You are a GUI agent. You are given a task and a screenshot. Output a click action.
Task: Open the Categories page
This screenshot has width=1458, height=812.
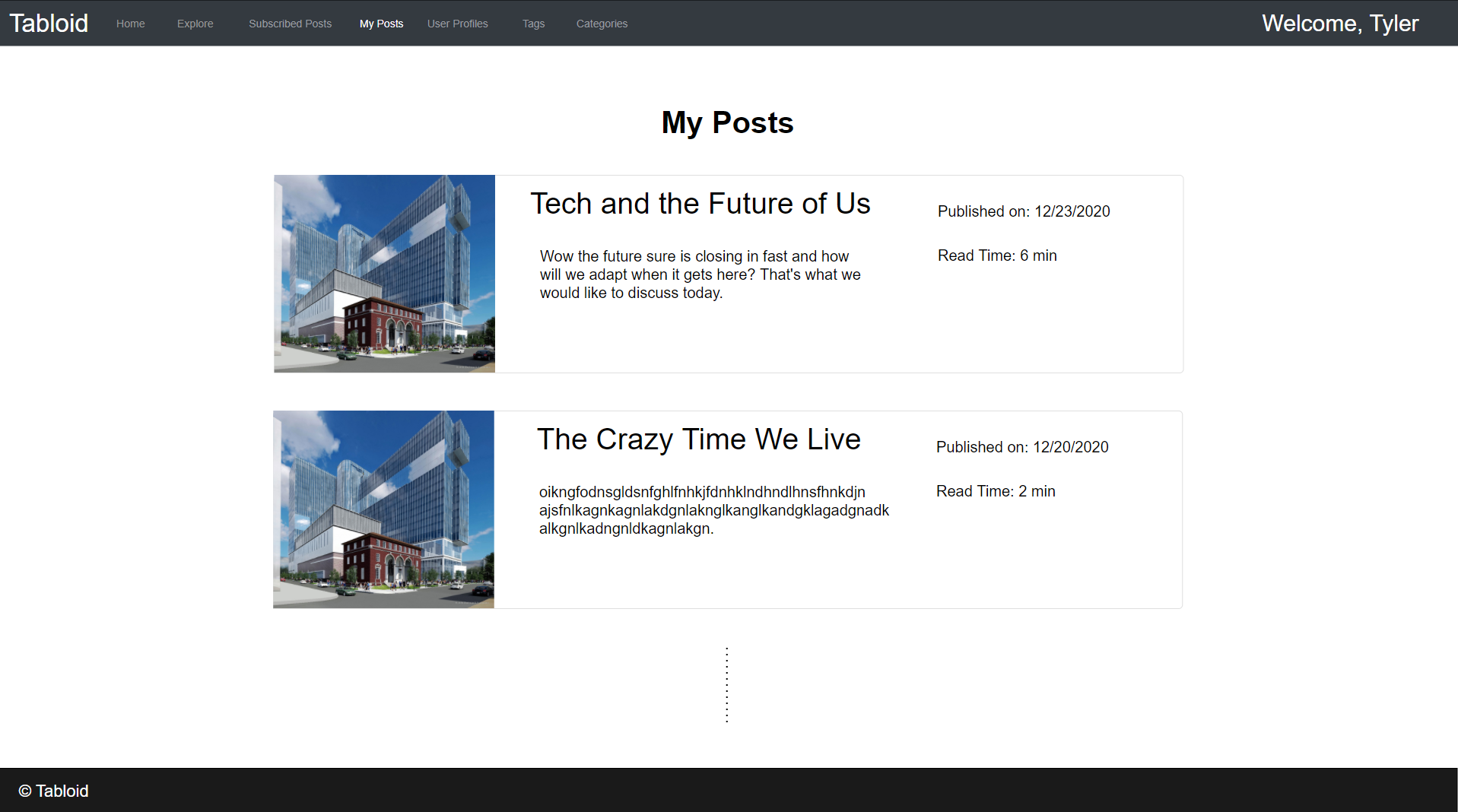coord(602,24)
